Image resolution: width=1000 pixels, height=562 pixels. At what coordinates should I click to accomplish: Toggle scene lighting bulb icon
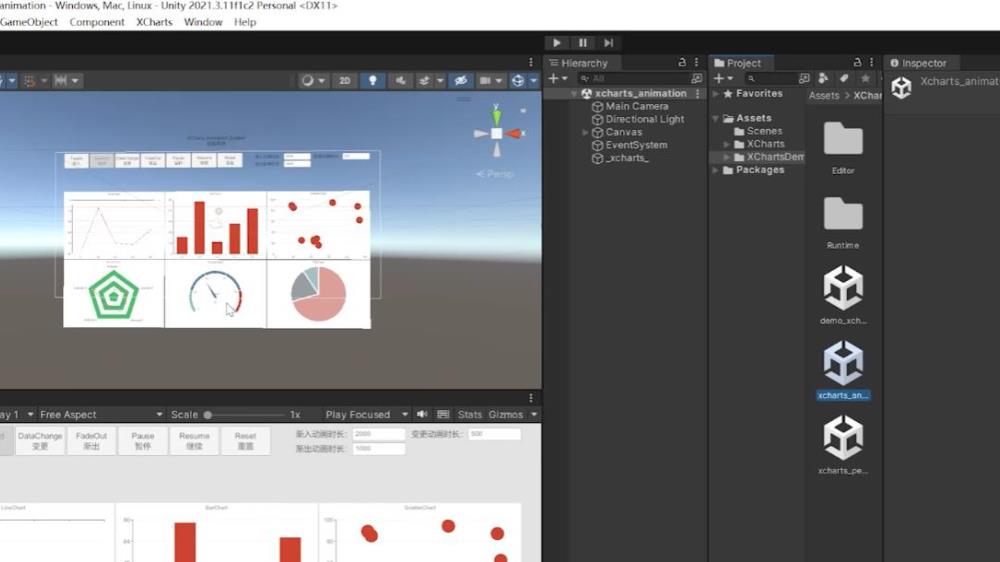tap(372, 80)
